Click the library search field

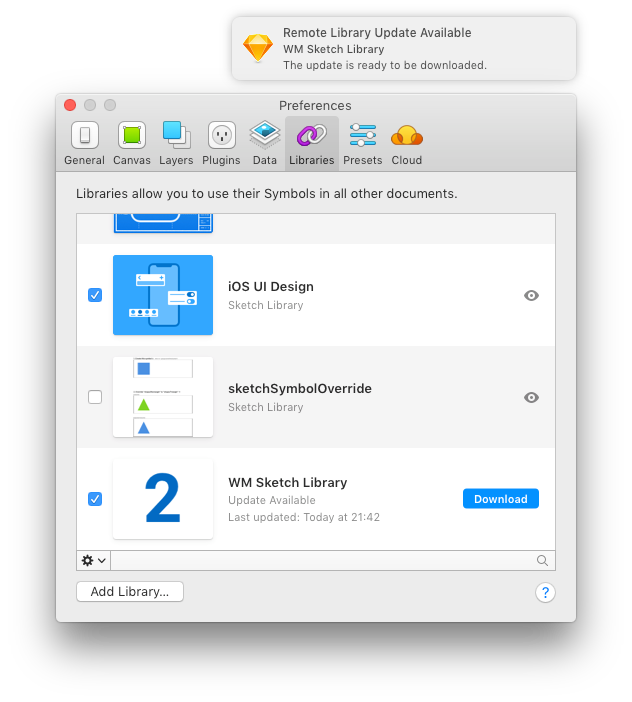(333, 561)
